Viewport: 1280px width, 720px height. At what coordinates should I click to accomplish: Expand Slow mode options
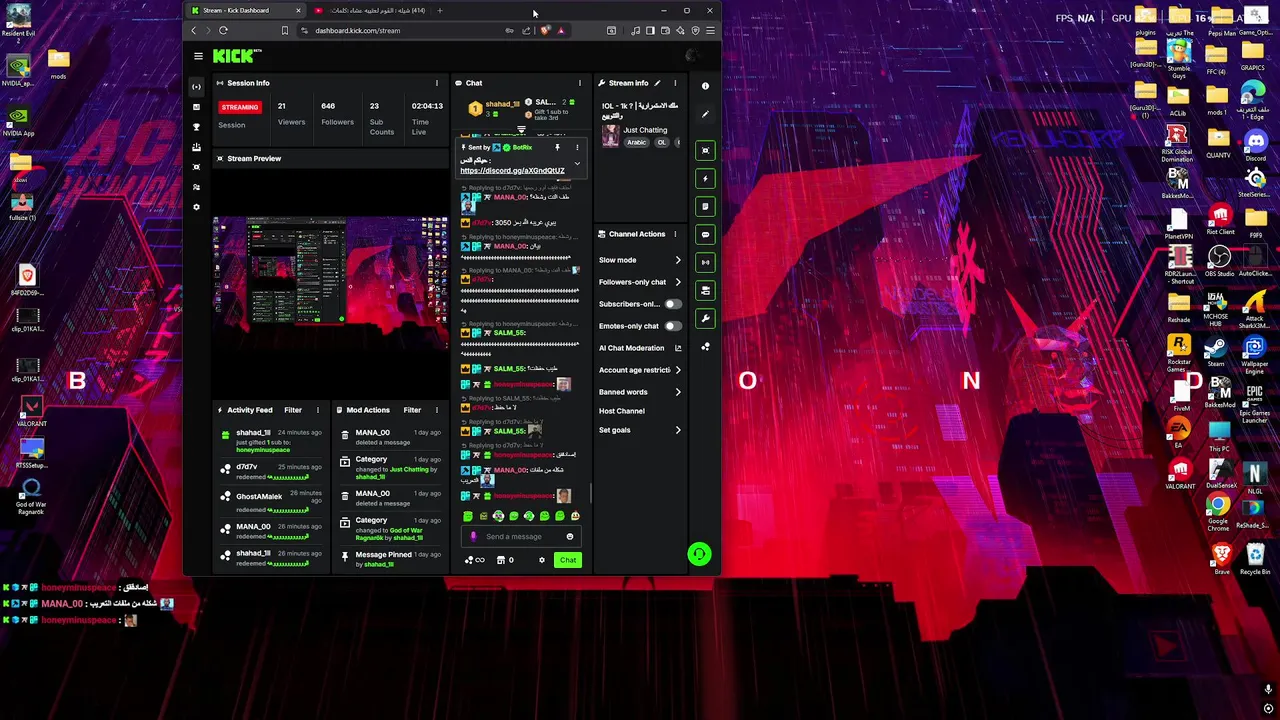pos(678,260)
